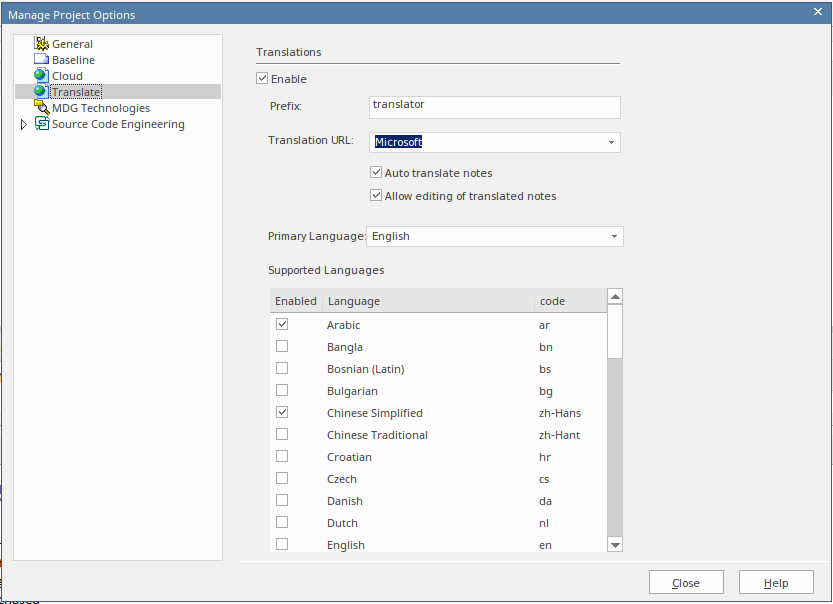The height and width of the screenshot is (604, 833).
Task: Click the Cloud globe icon
Action: pyautogui.click(x=42, y=76)
